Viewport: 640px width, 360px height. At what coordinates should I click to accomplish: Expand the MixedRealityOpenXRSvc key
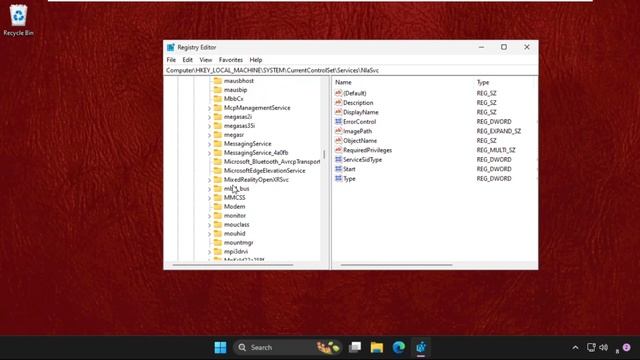[209, 180]
